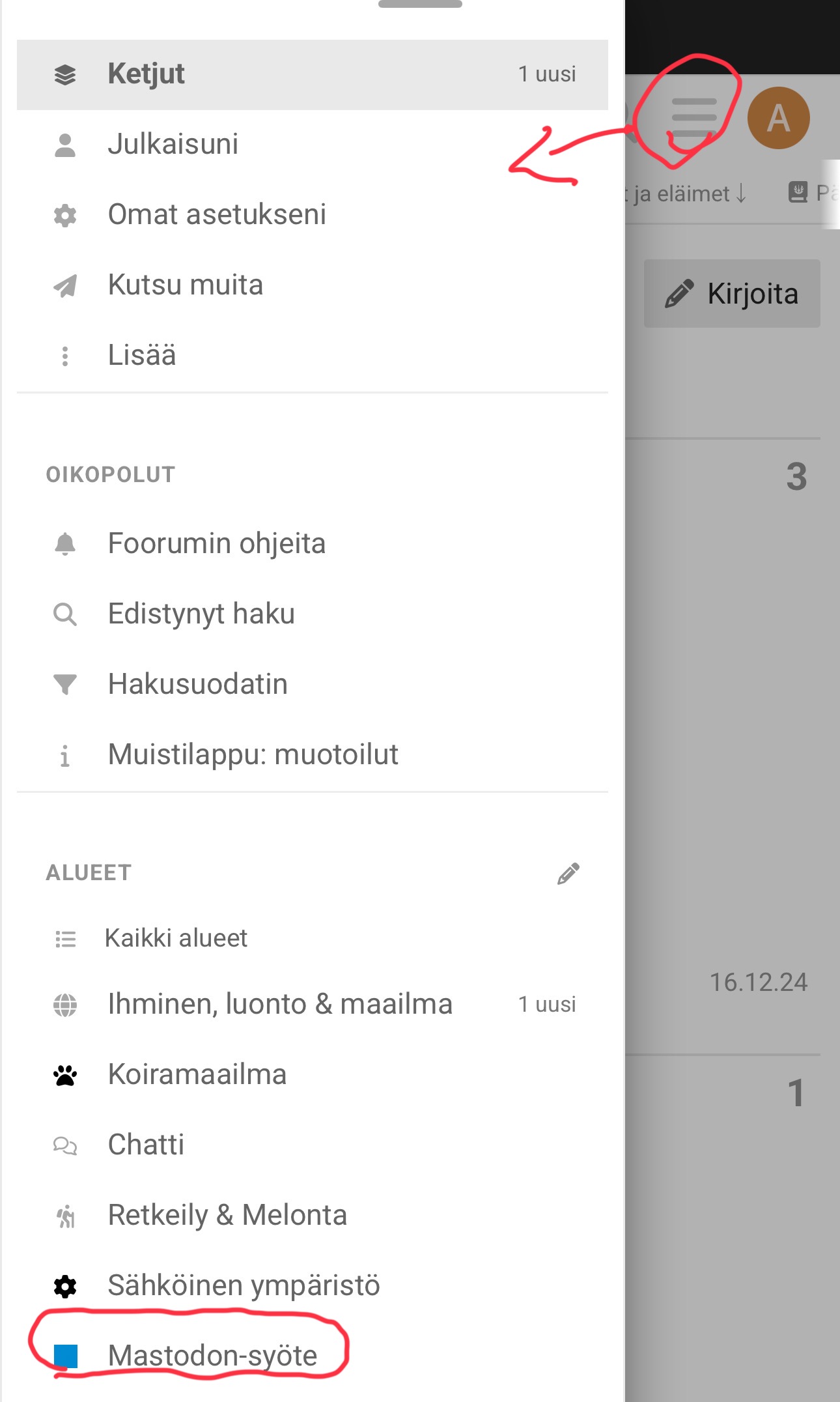Image resolution: width=840 pixels, height=1402 pixels.
Task: Click the pencil icon beside Alueet heading
Action: click(x=568, y=874)
